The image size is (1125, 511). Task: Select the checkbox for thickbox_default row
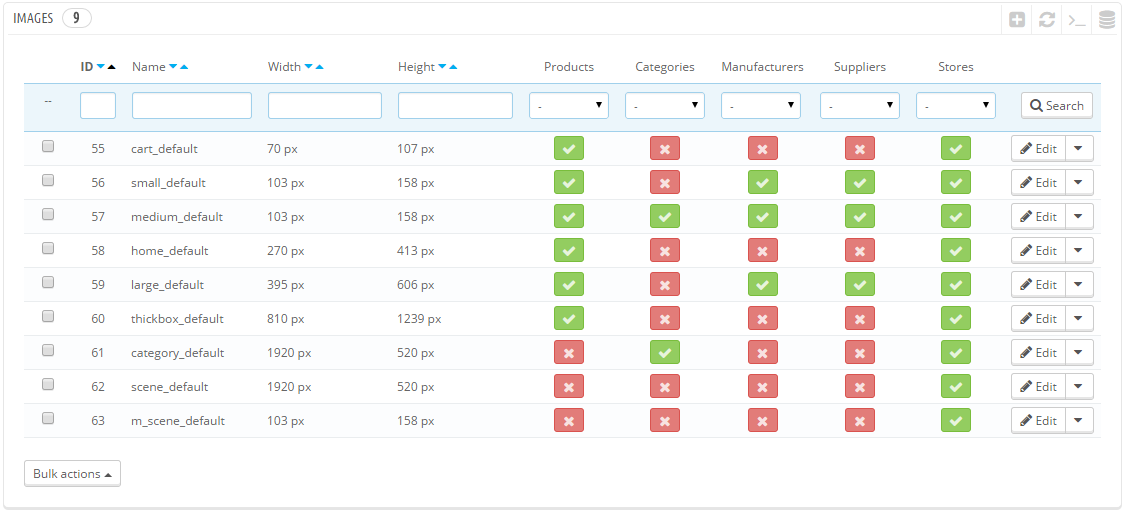[48, 317]
